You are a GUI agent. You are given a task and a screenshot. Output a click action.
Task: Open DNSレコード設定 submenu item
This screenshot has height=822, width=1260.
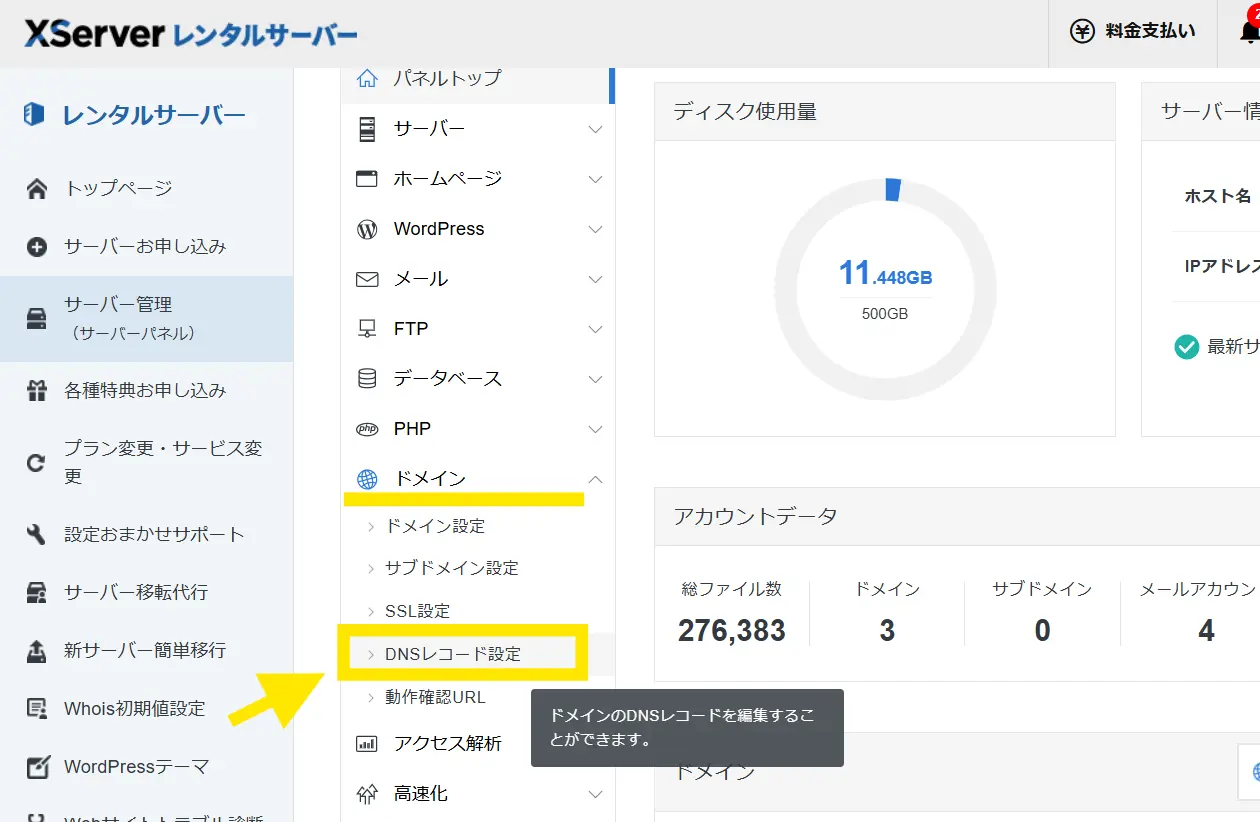453,654
